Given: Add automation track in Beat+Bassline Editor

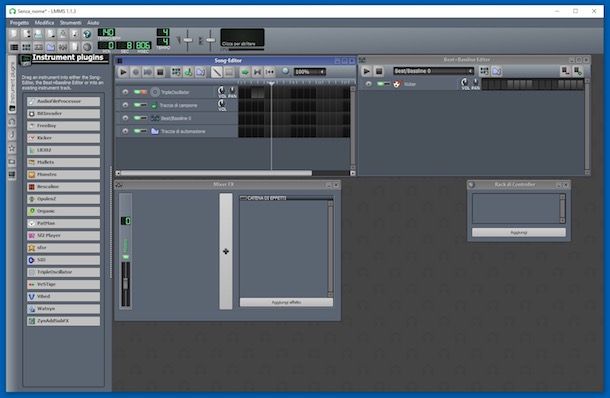Looking at the screenshot, I should pyautogui.click(x=497, y=71).
